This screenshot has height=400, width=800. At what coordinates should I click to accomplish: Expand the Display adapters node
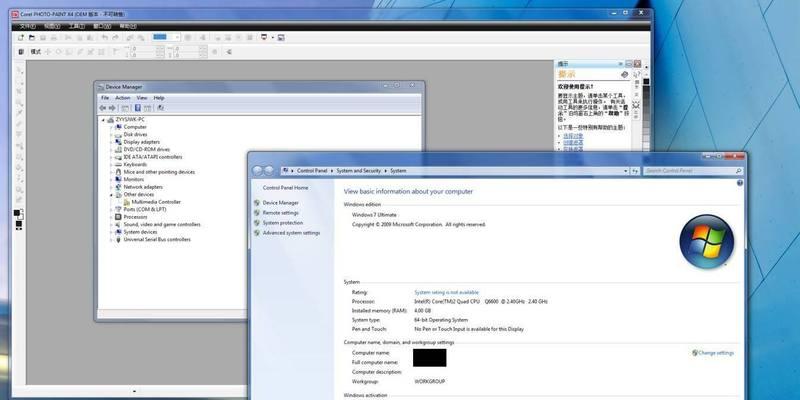point(111,142)
